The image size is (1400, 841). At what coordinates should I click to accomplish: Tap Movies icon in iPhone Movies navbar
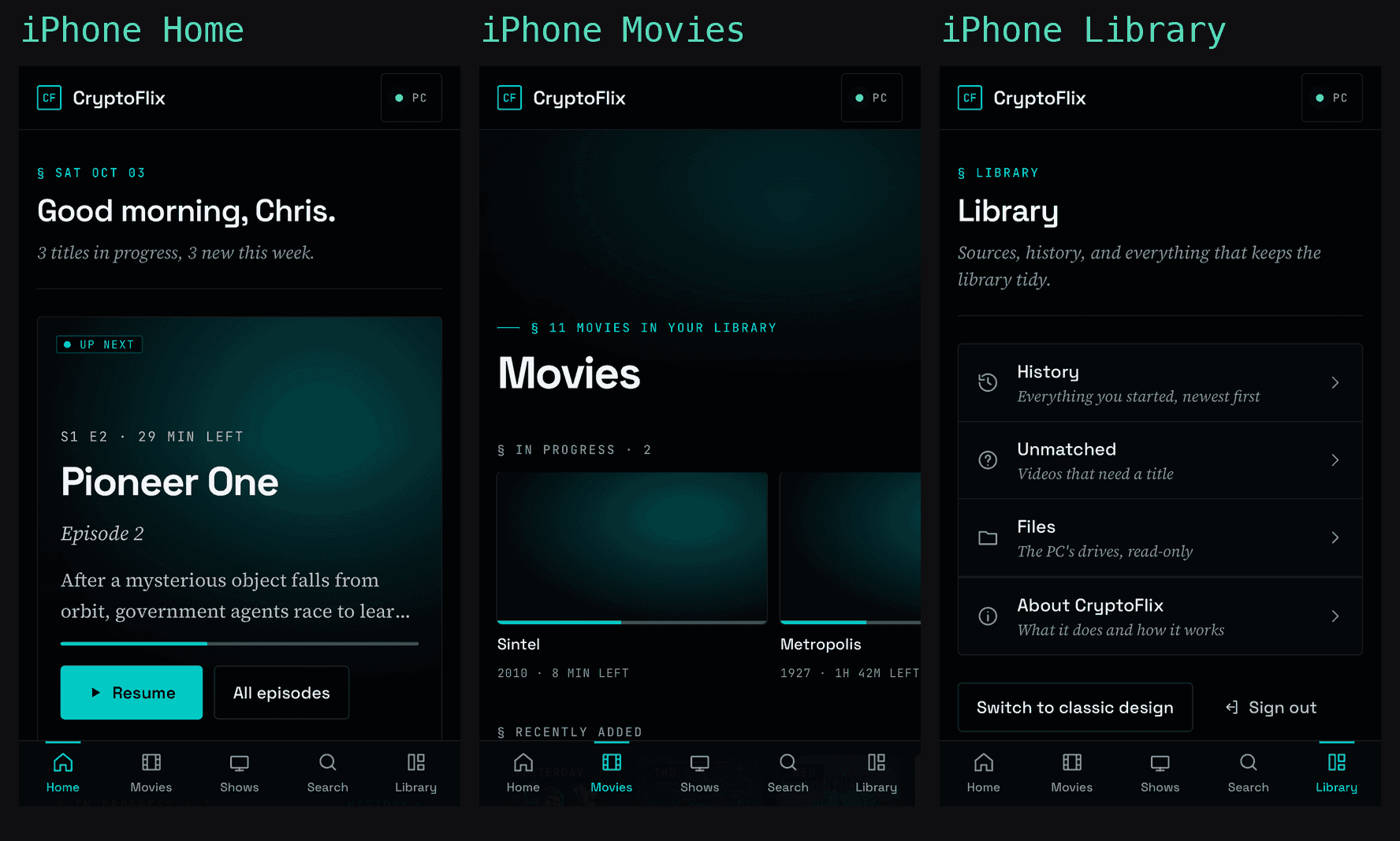click(612, 762)
